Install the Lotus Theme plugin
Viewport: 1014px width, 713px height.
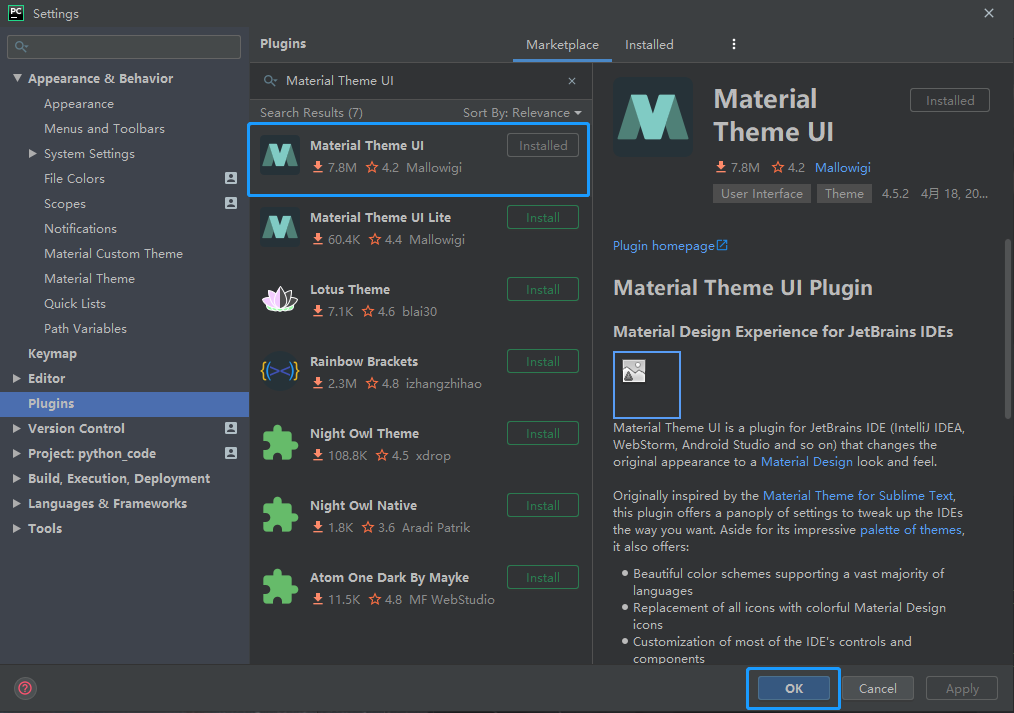(x=543, y=290)
